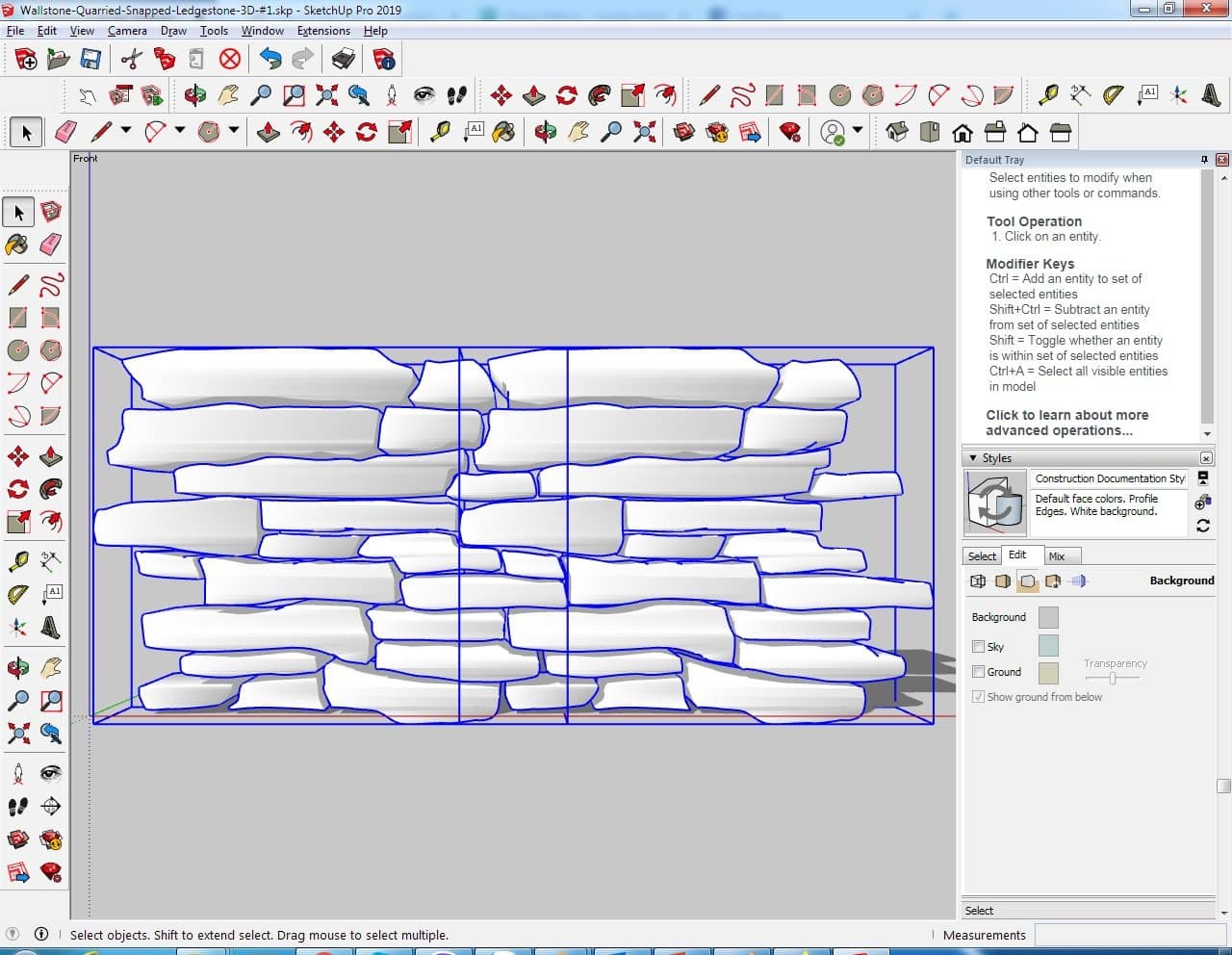Screen dimensions: 1232x955
Task: Toggle Show ground from below checkbox
Action: [978, 697]
